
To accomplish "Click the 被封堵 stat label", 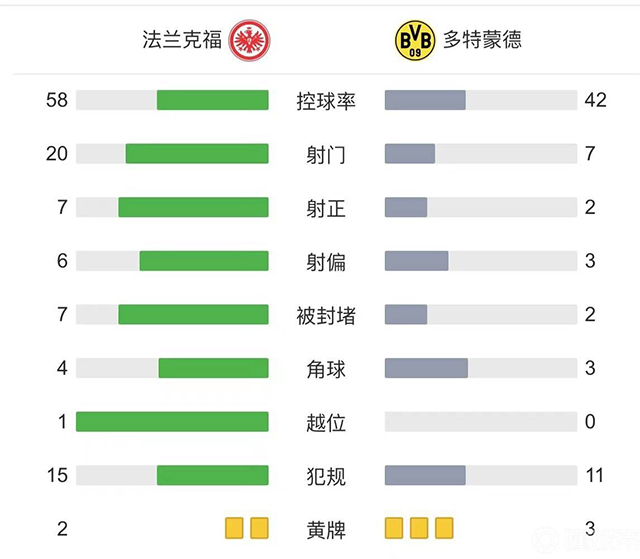I will click(326, 315).
